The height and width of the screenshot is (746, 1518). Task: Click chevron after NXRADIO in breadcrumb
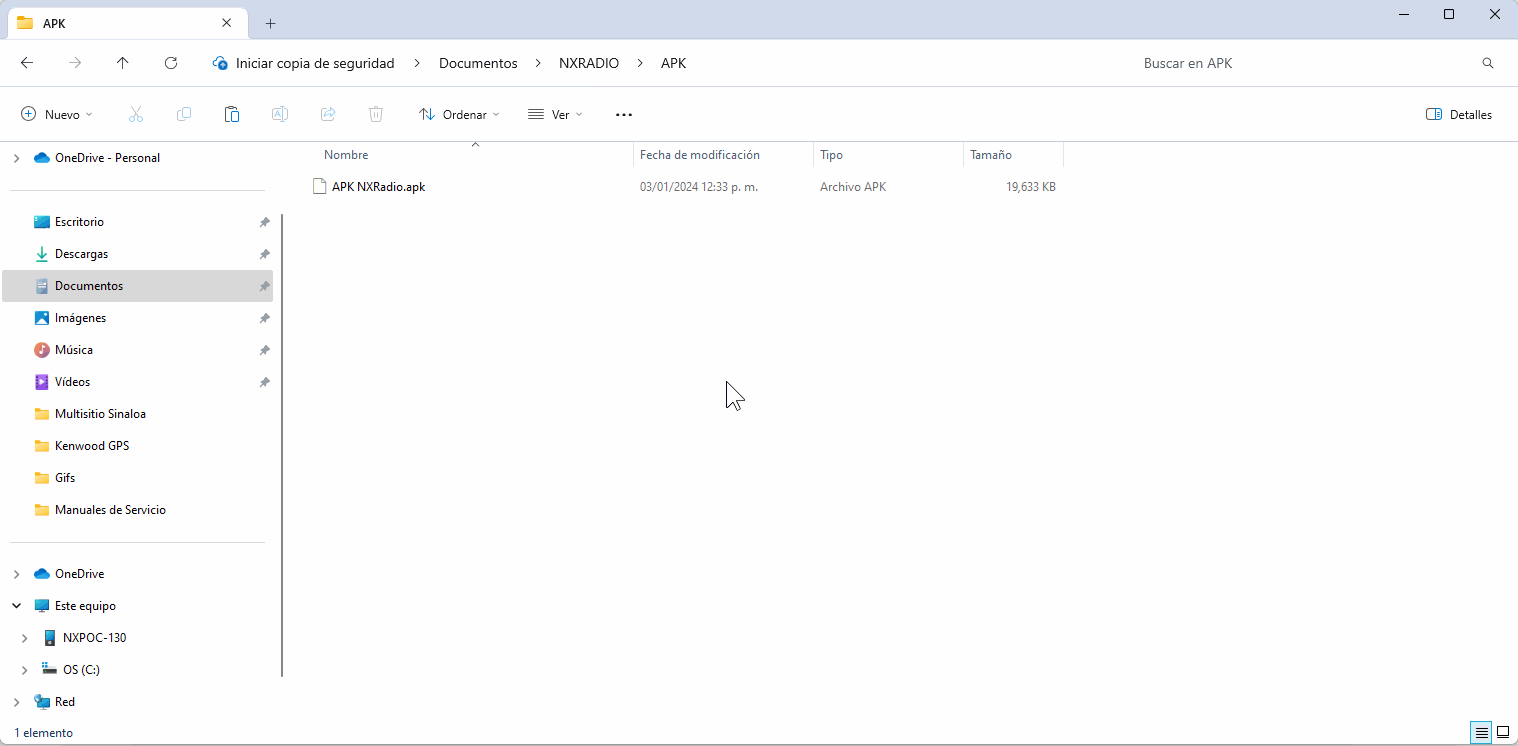[x=640, y=63]
